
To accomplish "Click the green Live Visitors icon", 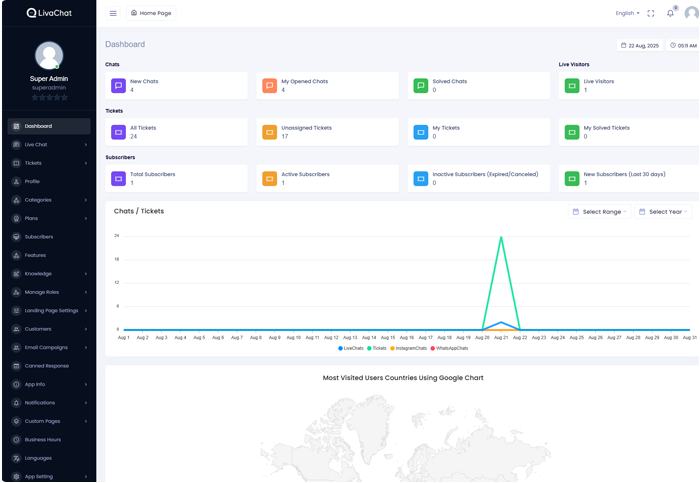I will coord(572,86).
